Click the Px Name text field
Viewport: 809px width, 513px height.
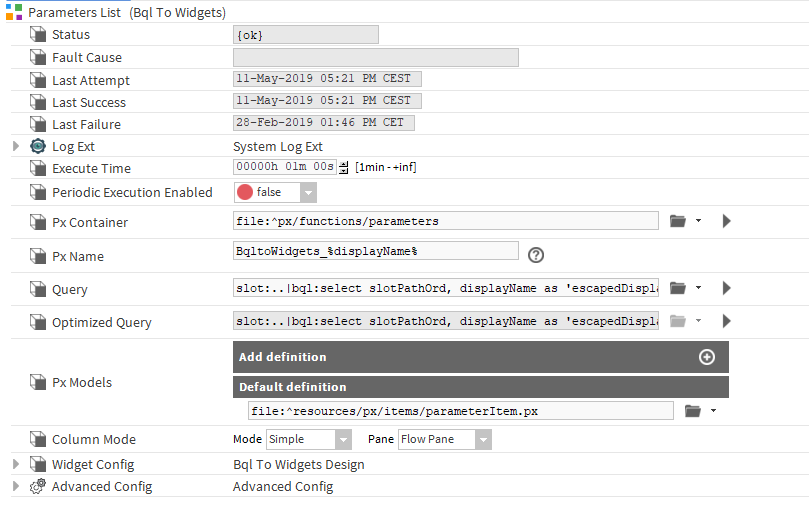[375, 251]
